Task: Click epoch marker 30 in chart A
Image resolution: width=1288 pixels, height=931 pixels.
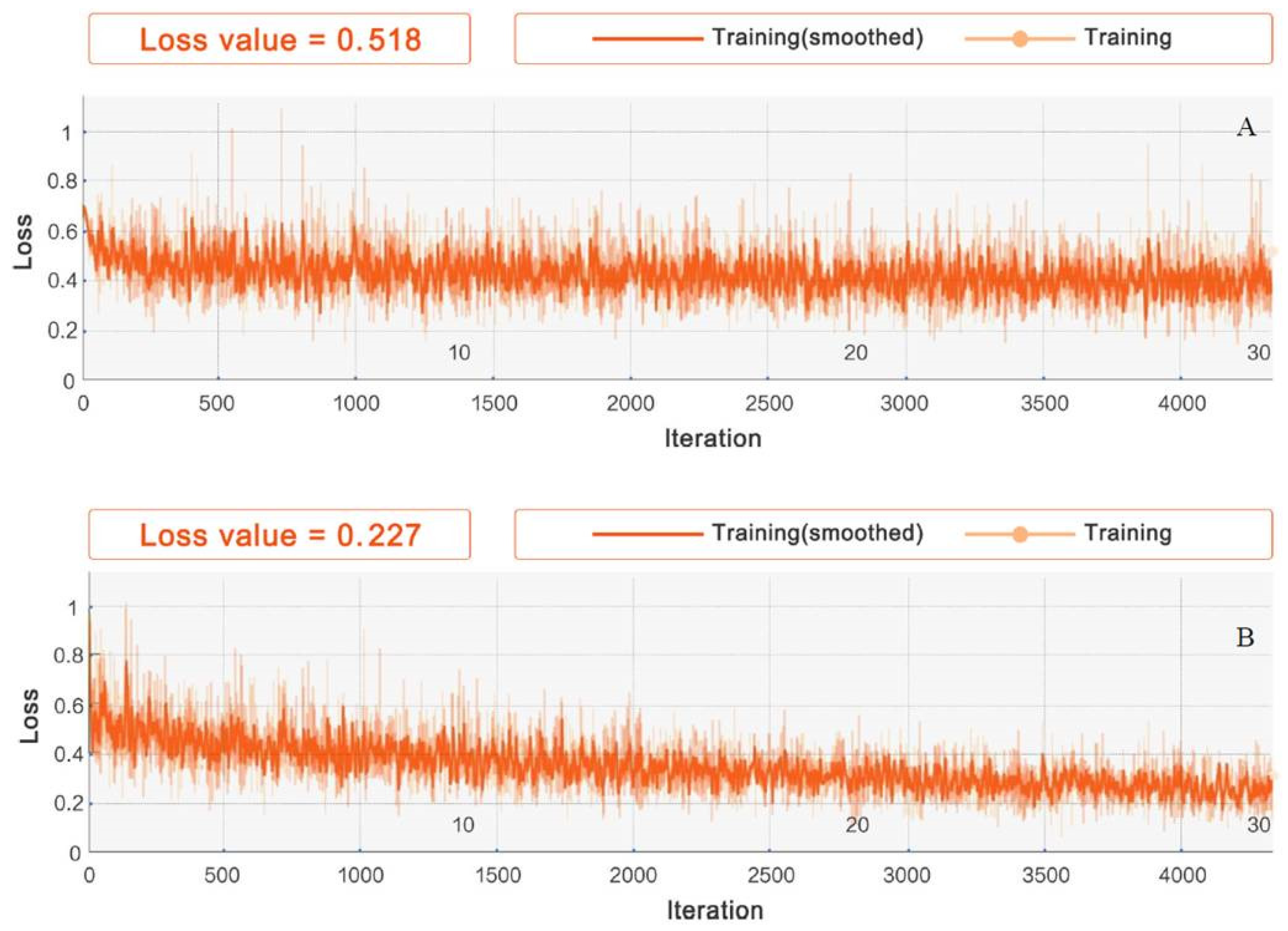Action: (1258, 353)
